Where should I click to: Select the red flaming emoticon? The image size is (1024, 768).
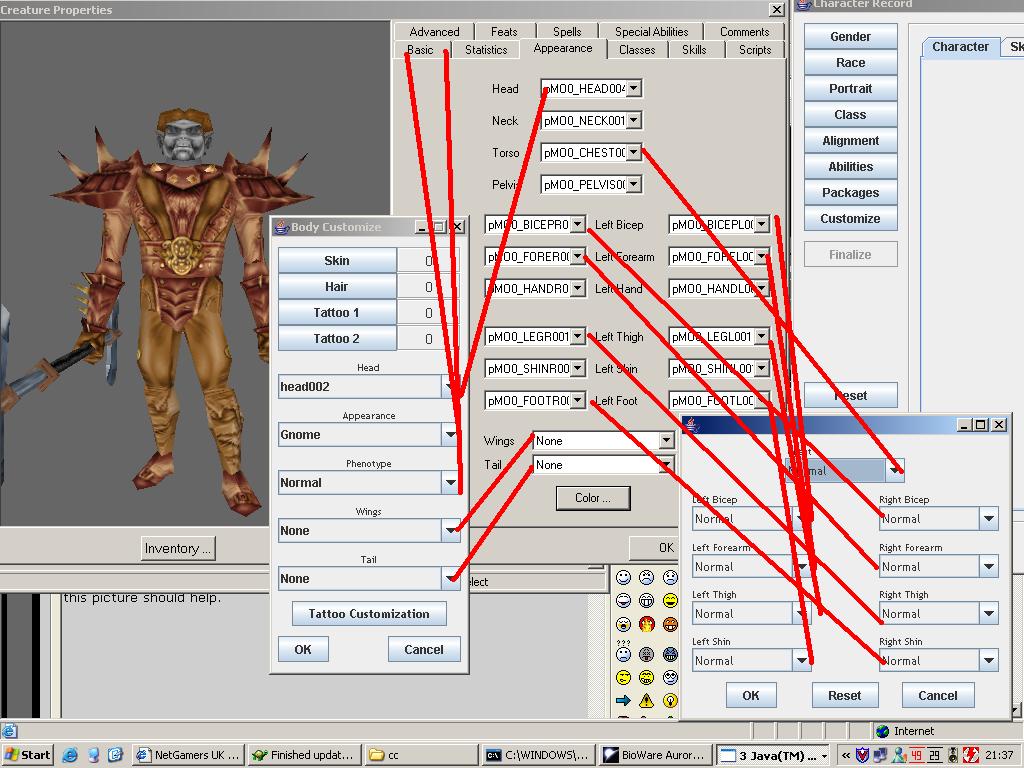[x=647, y=625]
